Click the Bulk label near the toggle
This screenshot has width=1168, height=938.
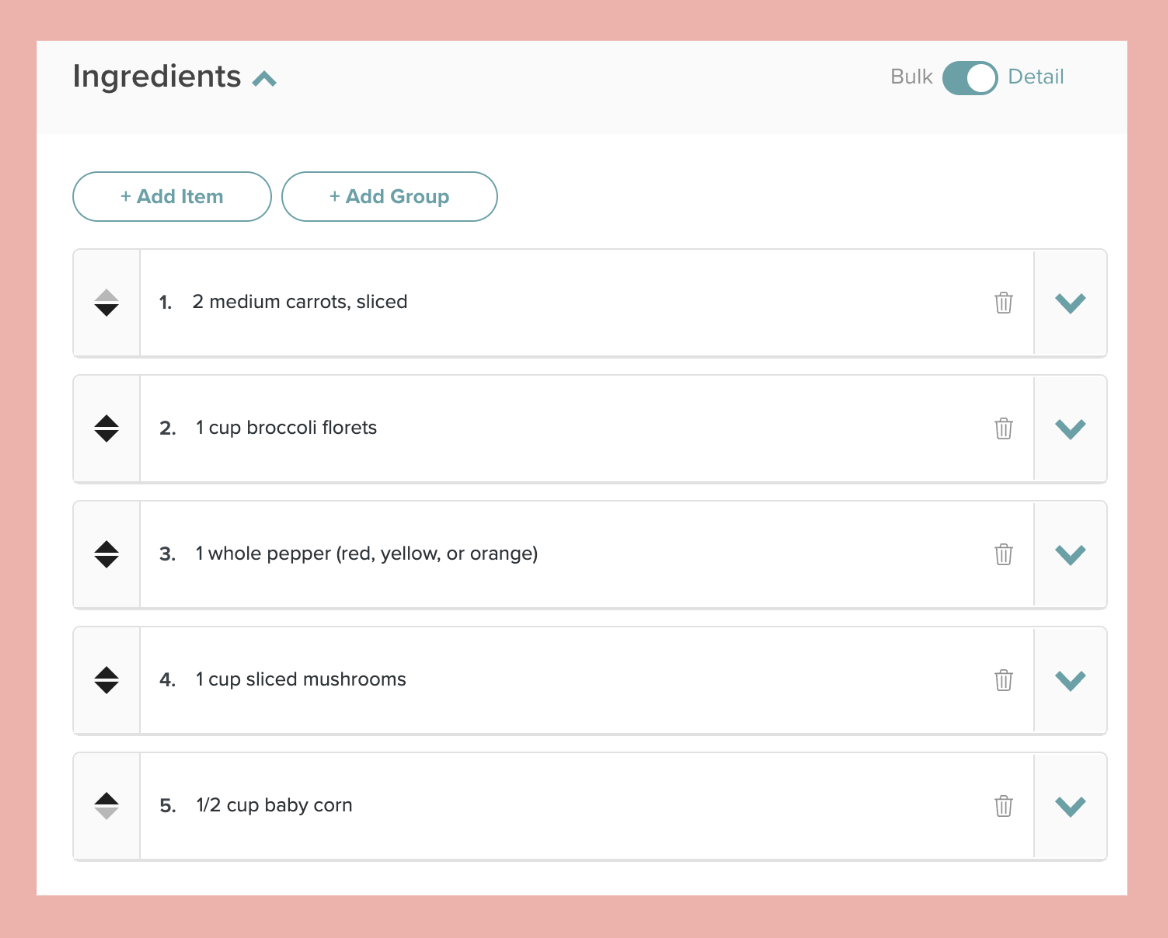tap(911, 77)
